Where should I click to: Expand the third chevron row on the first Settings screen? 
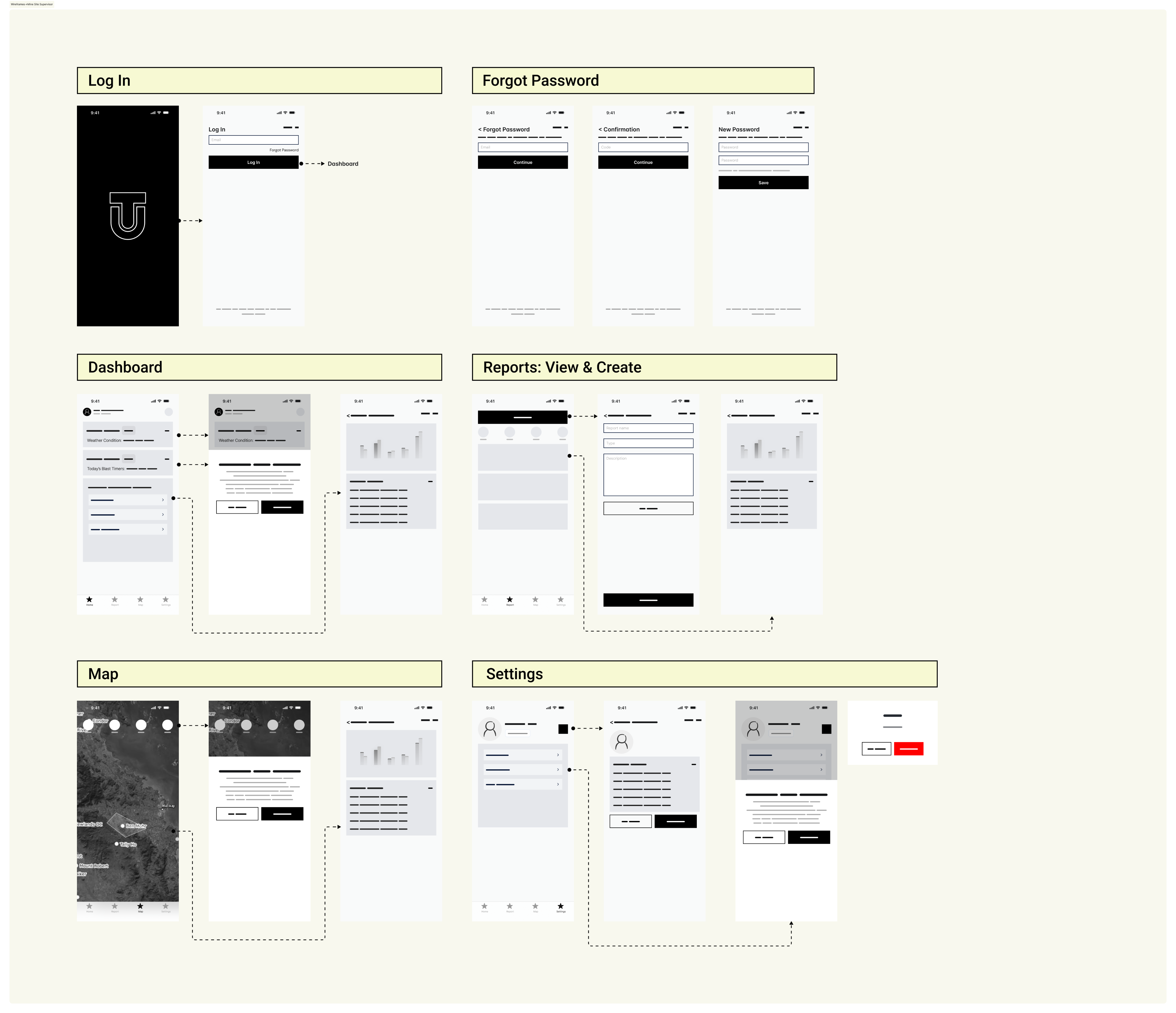[x=522, y=784]
